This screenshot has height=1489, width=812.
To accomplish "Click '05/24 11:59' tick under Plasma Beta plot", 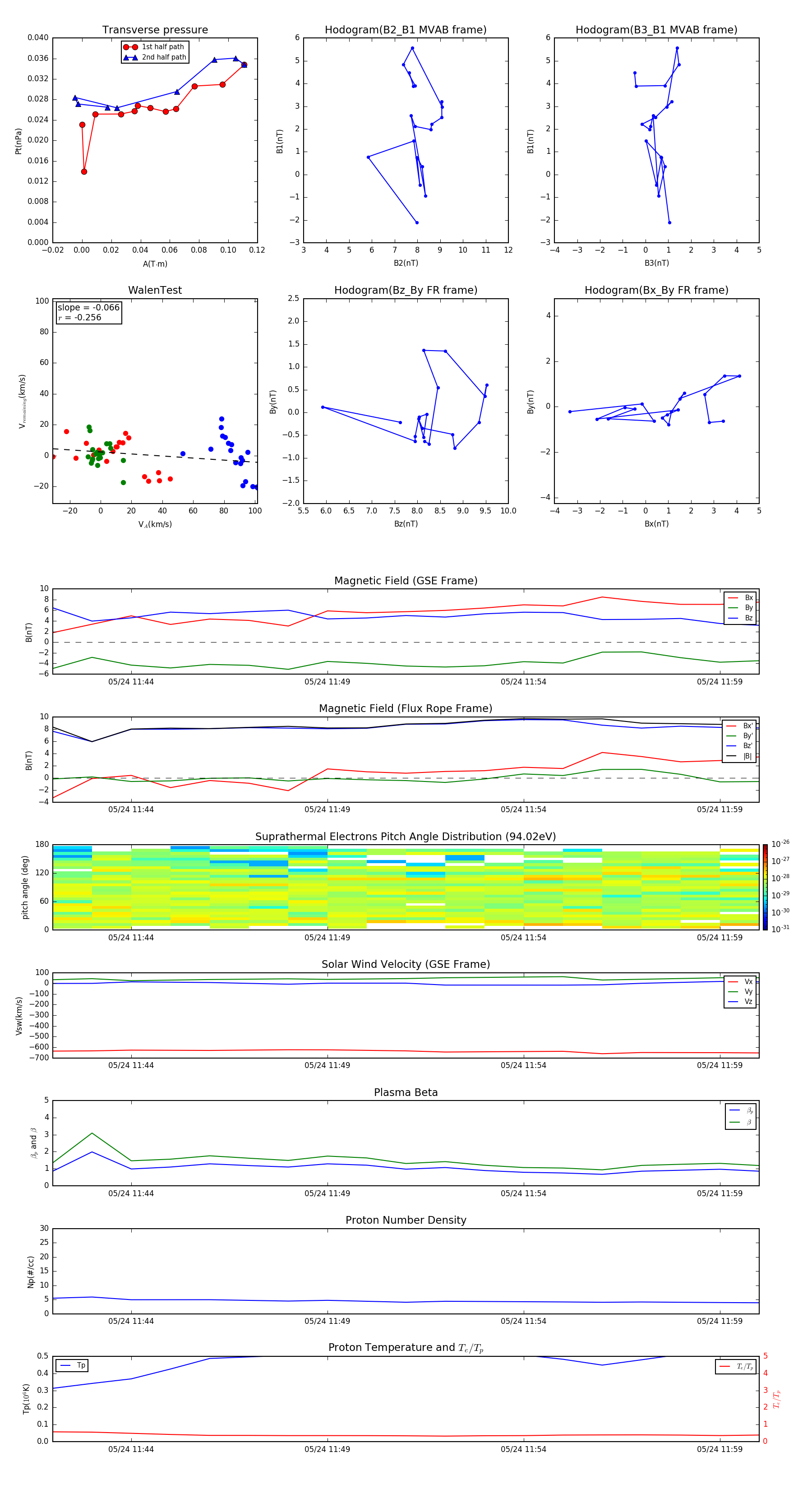I will coord(720,1193).
